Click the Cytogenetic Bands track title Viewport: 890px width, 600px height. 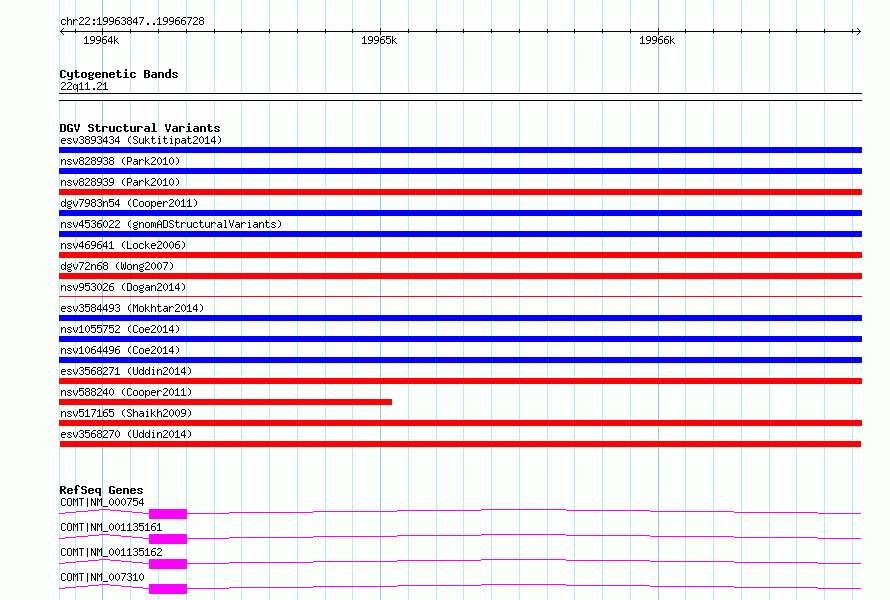click(x=119, y=74)
